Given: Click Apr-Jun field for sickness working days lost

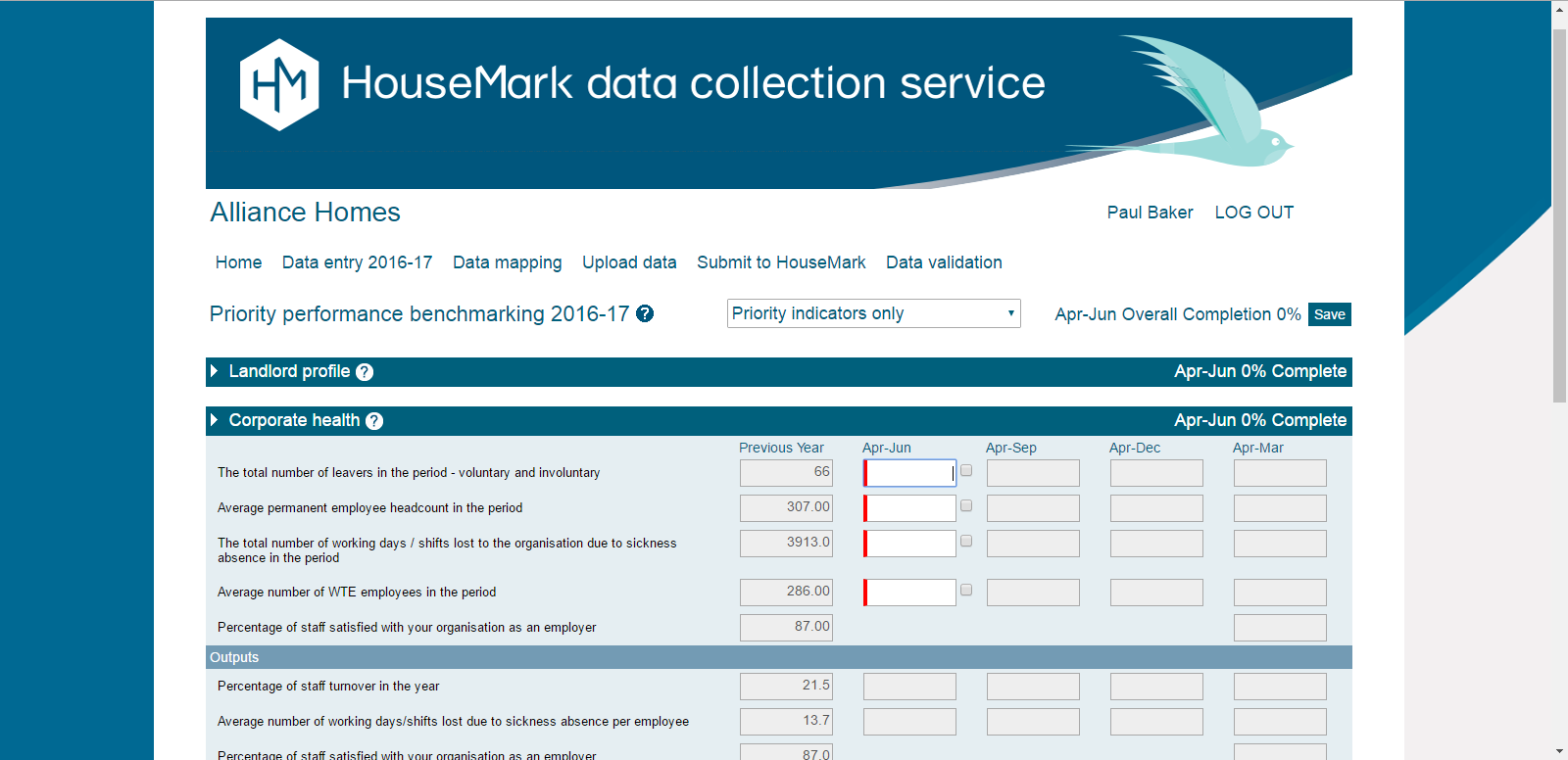Looking at the screenshot, I should [x=909, y=544].
